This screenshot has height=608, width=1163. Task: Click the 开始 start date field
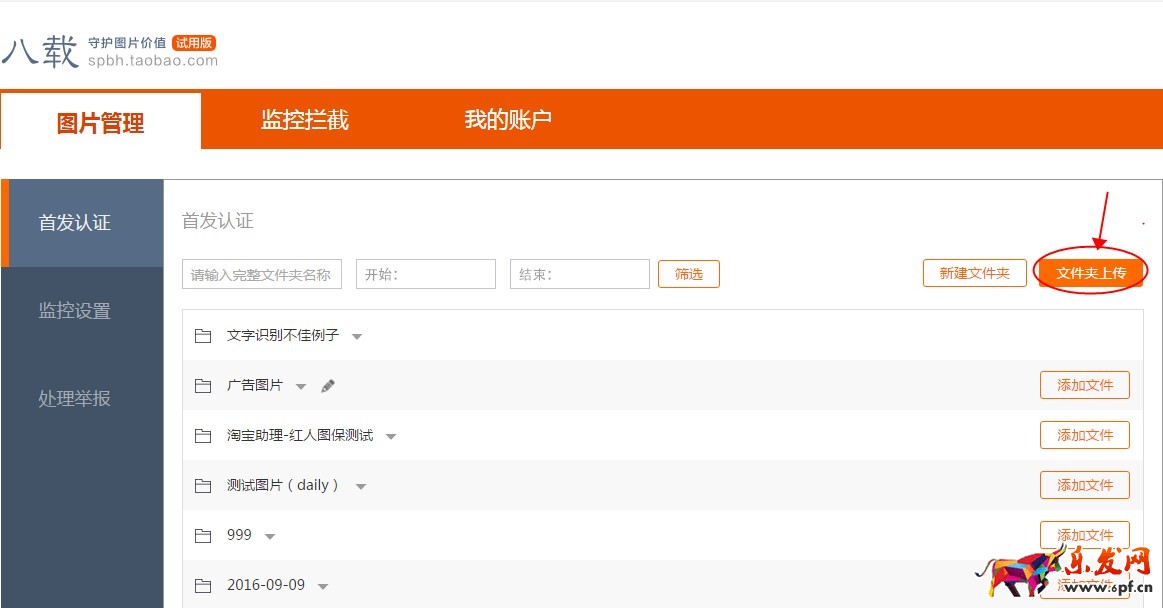click(x=426, y=274)
